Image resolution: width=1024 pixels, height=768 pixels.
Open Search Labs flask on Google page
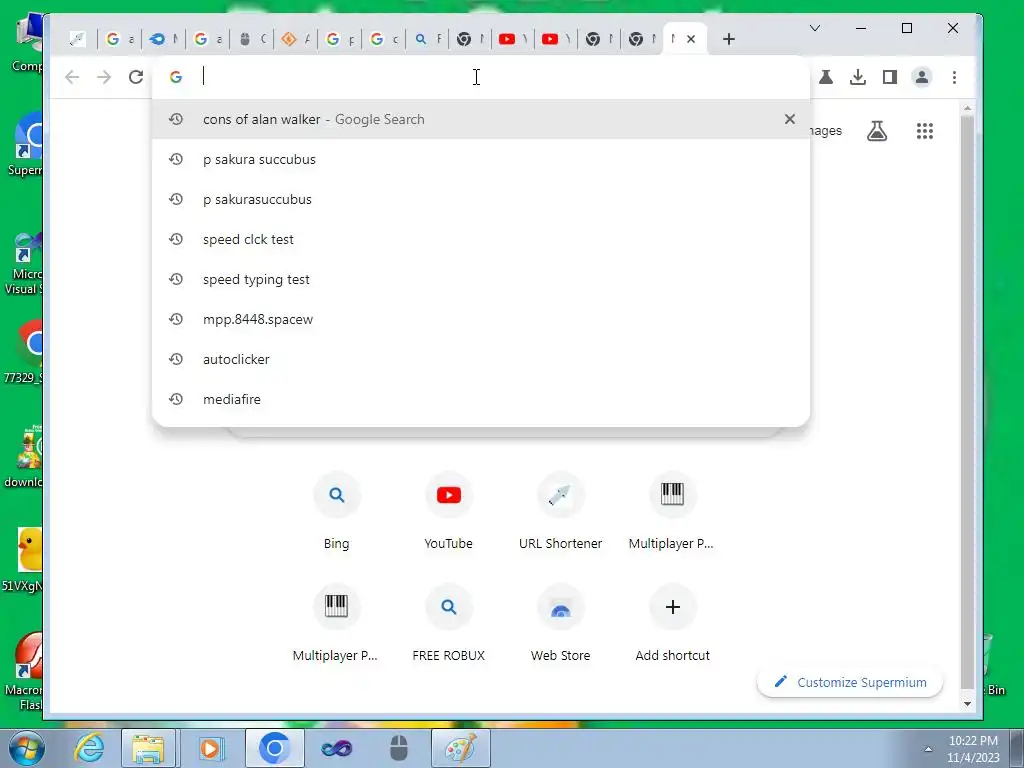point(877,131)
